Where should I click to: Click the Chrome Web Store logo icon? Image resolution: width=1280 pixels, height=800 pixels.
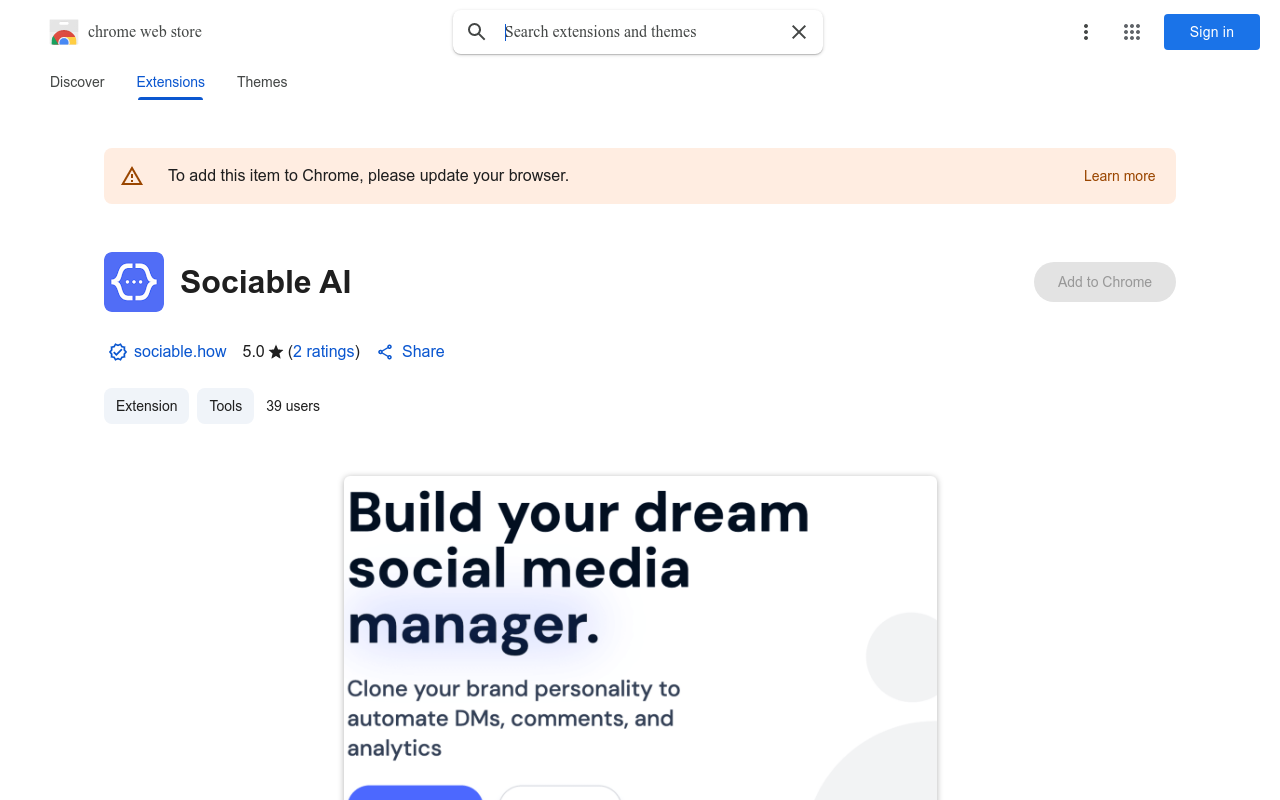pos(64,32)
